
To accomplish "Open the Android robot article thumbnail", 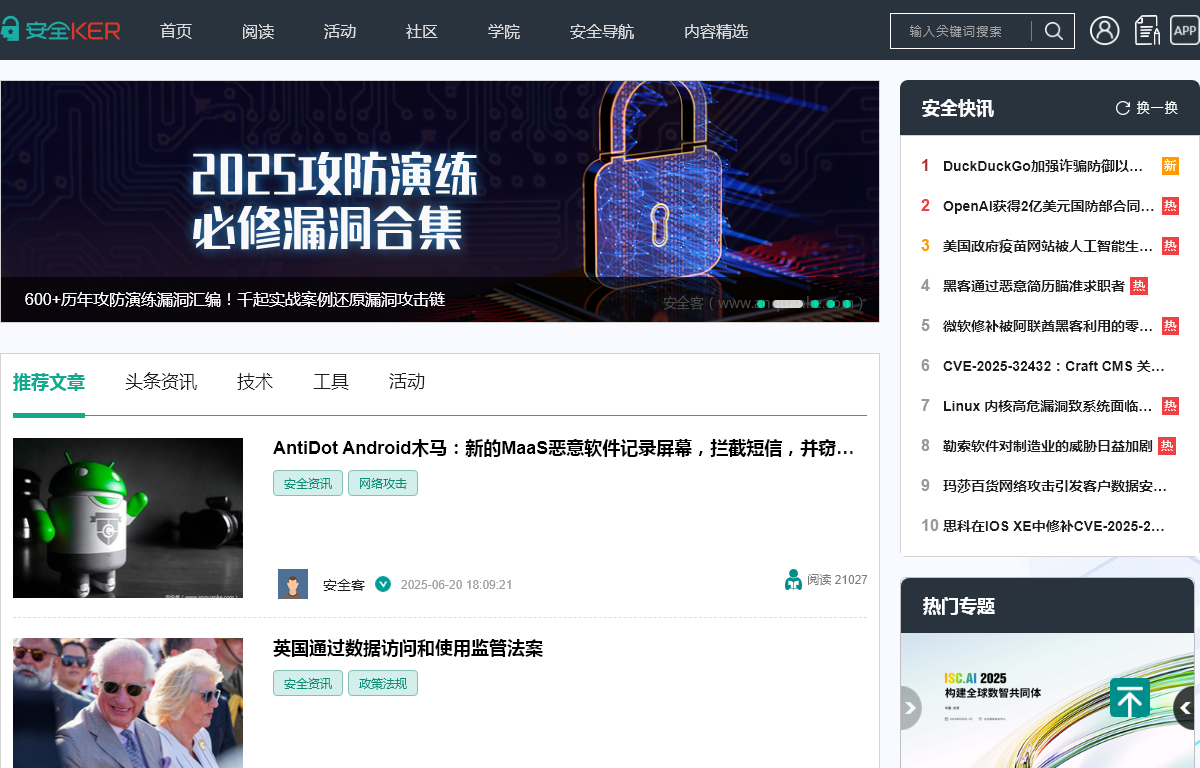I will point(128,518).
